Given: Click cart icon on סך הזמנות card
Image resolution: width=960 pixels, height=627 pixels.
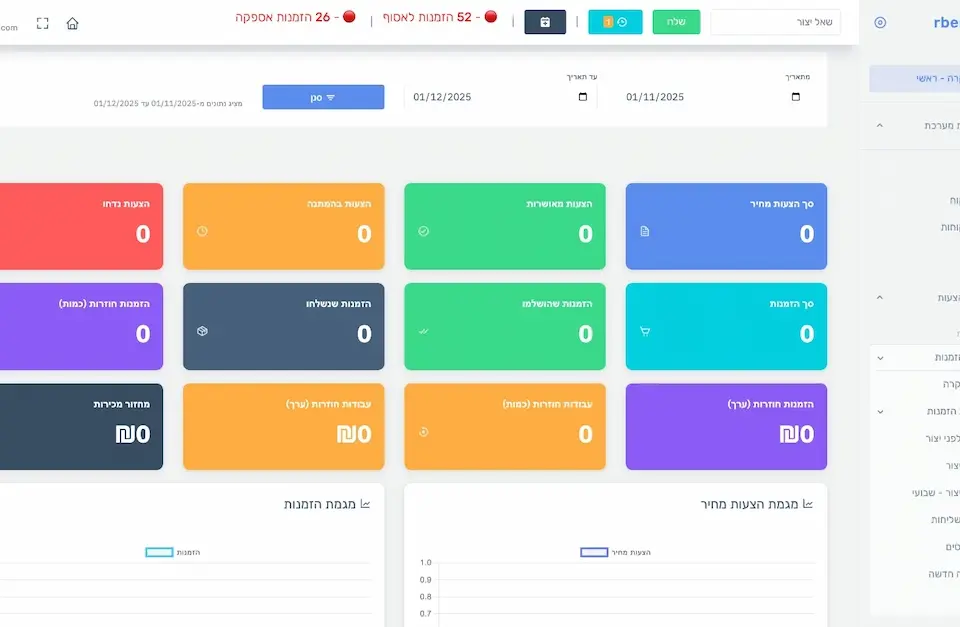Looking at the screenshot, I should (645, 331).
